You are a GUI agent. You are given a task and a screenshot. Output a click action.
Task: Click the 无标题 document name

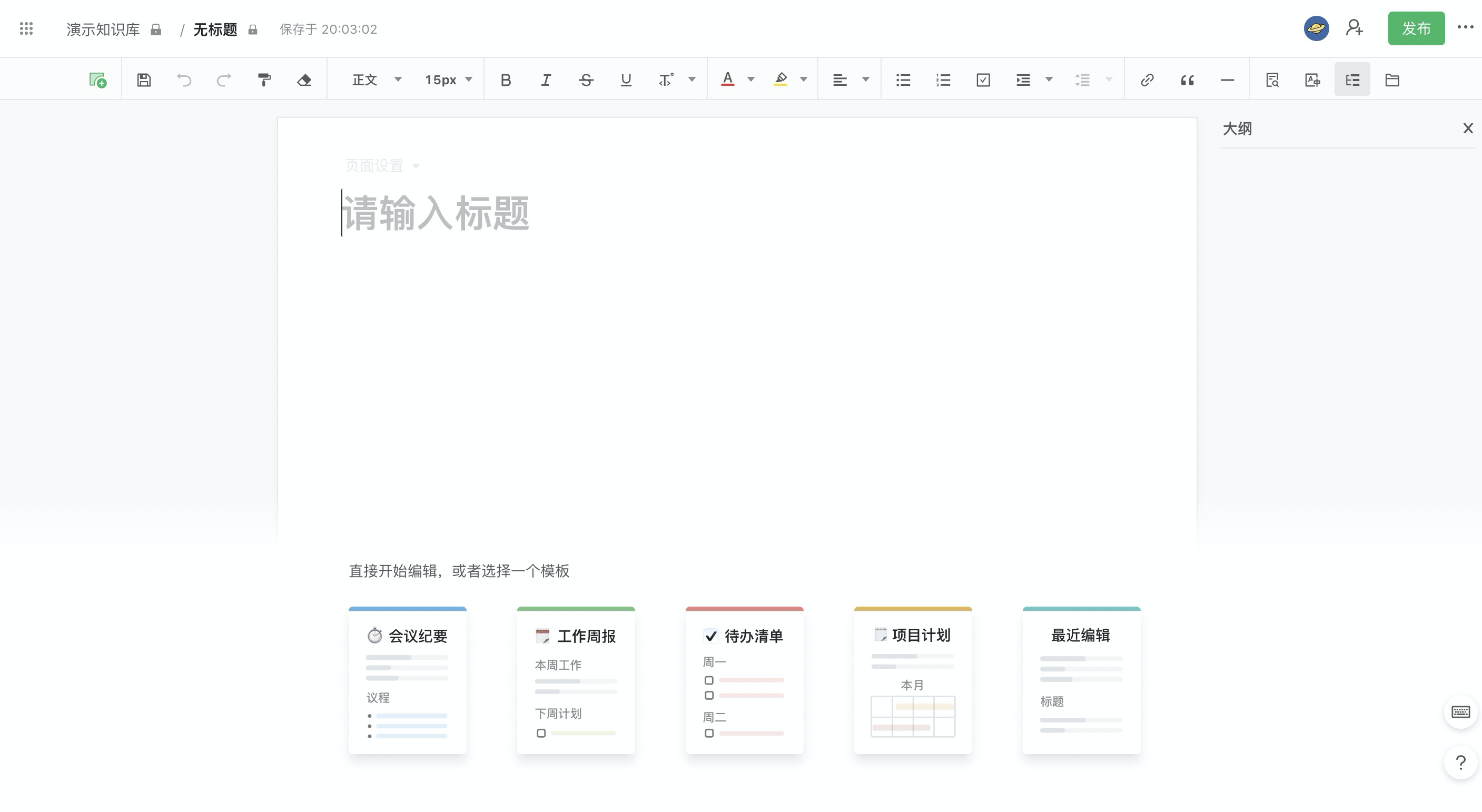[x=215, y=29]
